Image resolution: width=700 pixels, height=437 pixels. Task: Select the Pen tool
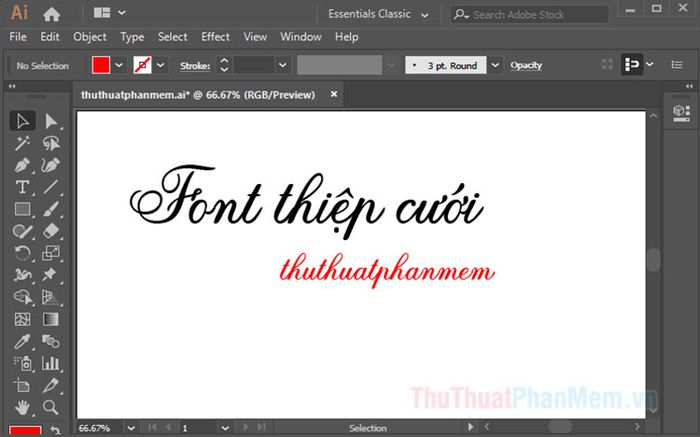(x=22, y=165)
